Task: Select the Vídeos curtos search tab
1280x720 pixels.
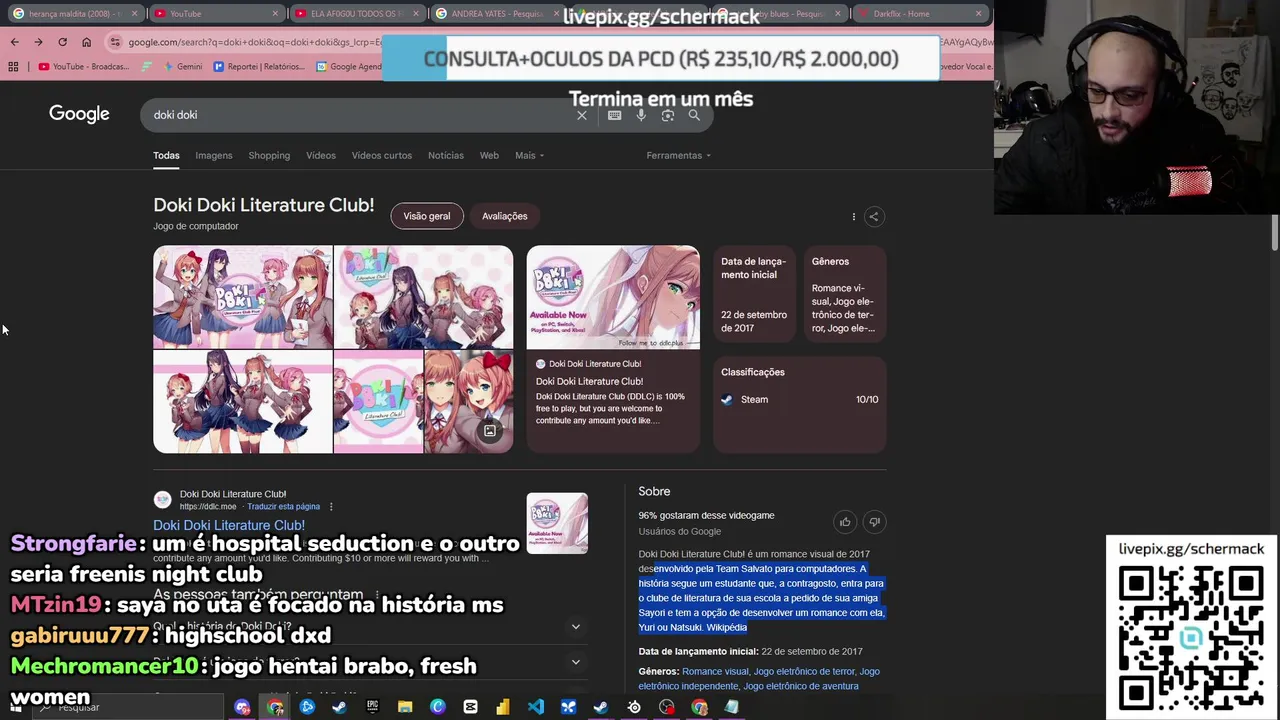Action: pyautogui.click(x=382, y=155)
